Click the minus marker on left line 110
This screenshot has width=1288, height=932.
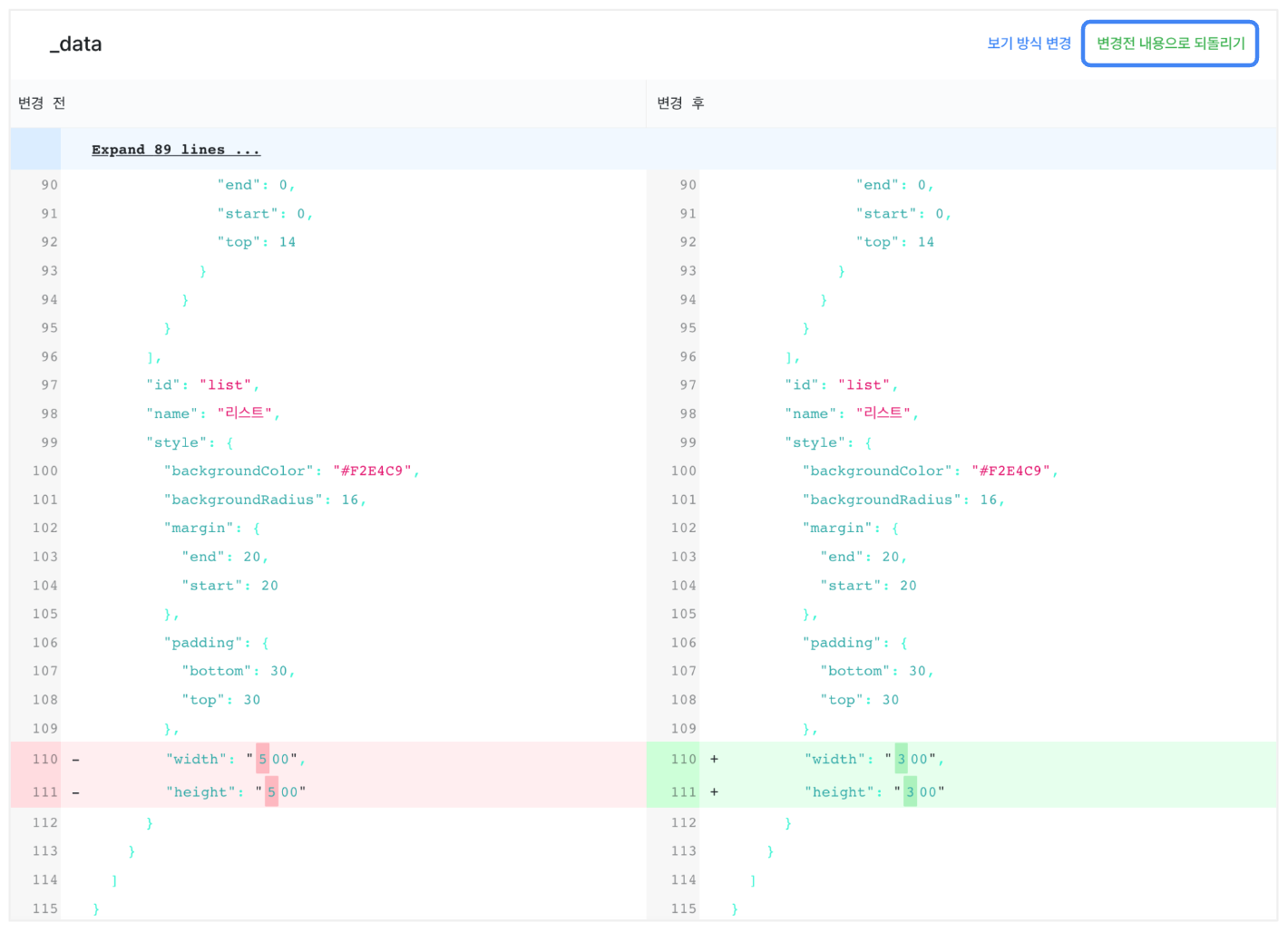pos(75,760)
